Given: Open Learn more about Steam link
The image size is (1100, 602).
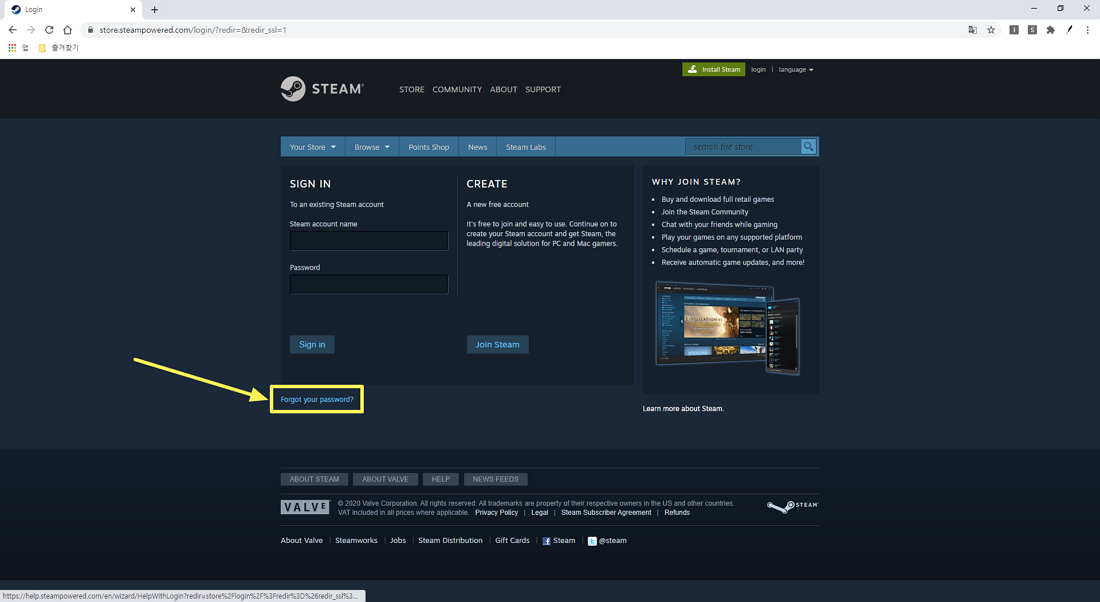Looking at the screenshot, I should click(683, 408).
